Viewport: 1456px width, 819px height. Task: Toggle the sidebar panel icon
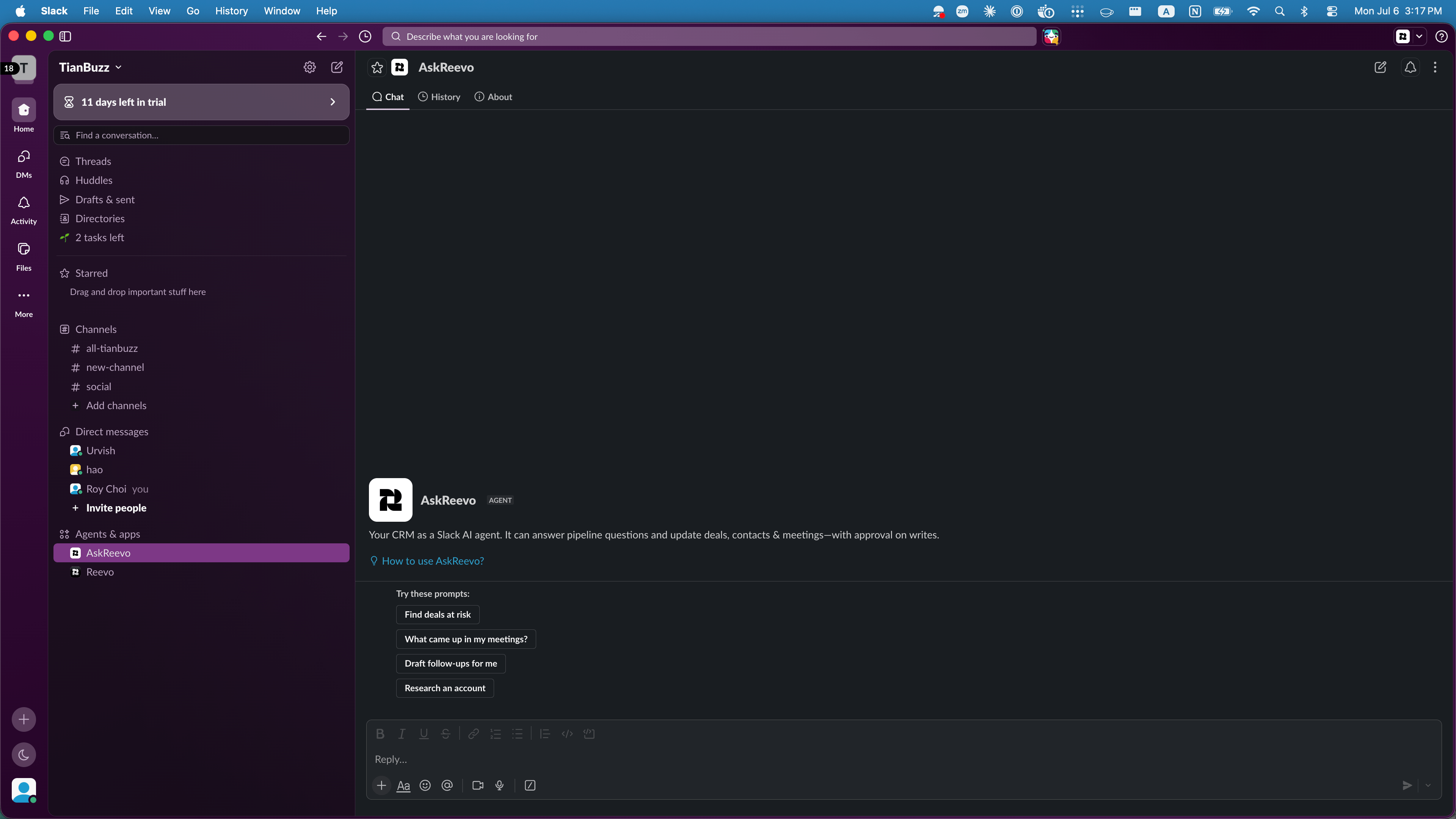pos(66,36)
